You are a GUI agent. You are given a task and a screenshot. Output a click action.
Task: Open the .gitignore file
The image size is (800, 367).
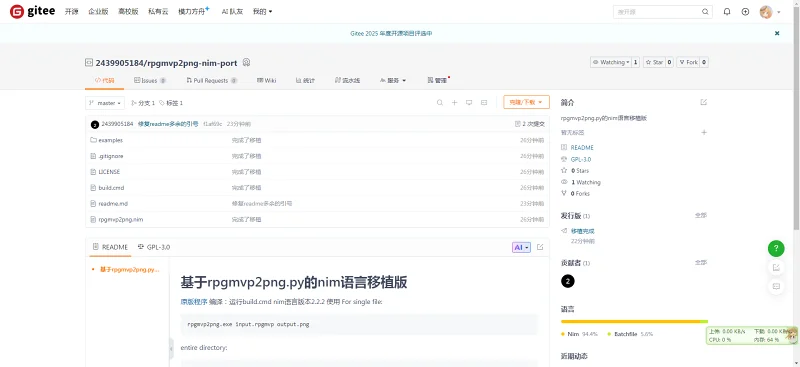pyautogui.click(x=111, y=156)
